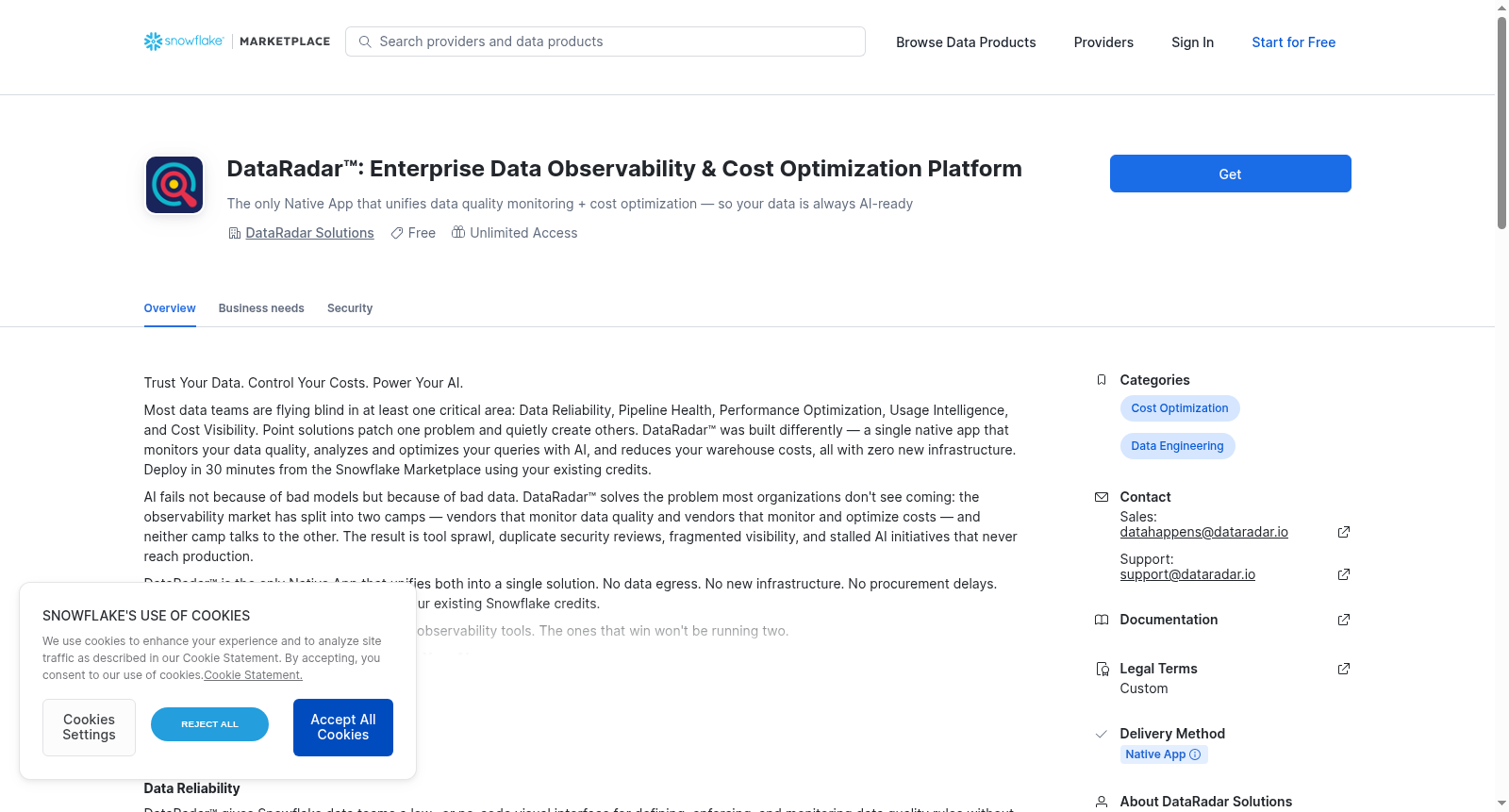The image size is (1509, 812).
Task: Open sales email external link icon
Action: (1344, 532)
